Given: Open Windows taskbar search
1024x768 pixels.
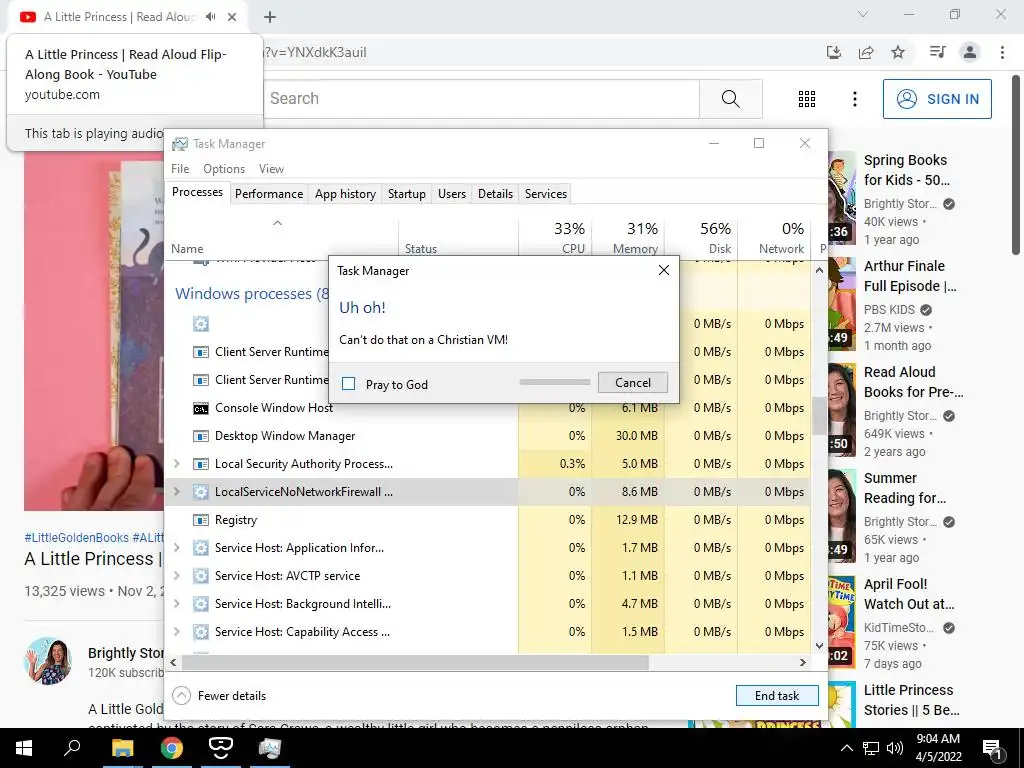Looking at the screenshot, I should click(72, 747).
